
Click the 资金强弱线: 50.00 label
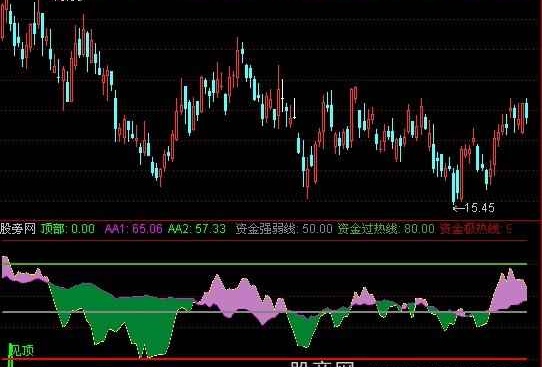284,229
